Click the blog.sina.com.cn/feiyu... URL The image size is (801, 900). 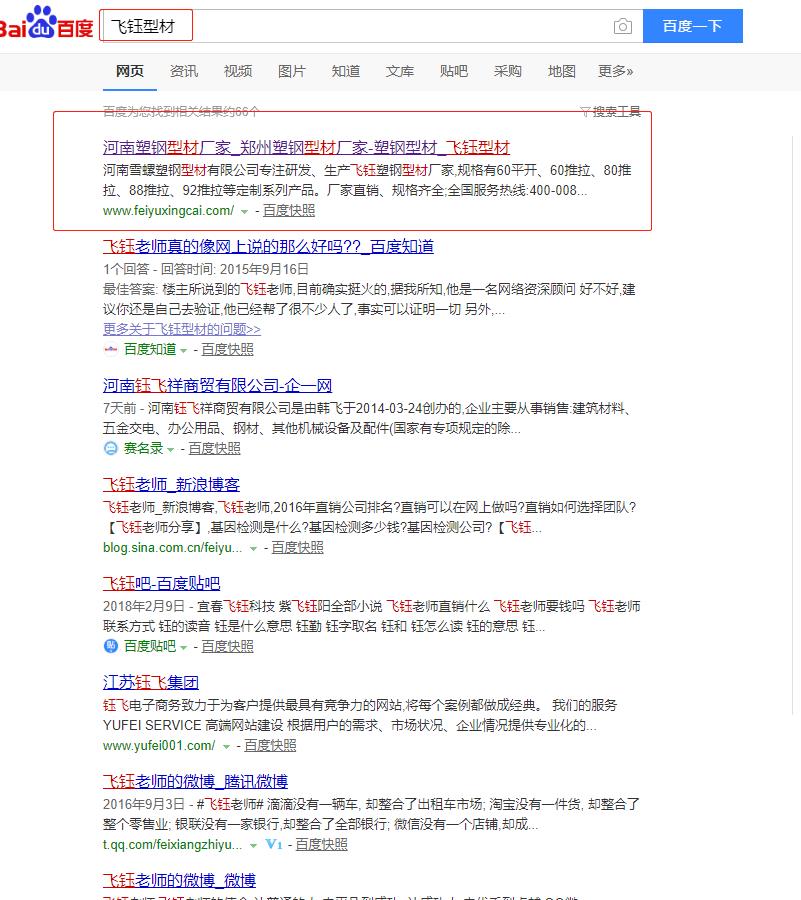tap(172, 548)
